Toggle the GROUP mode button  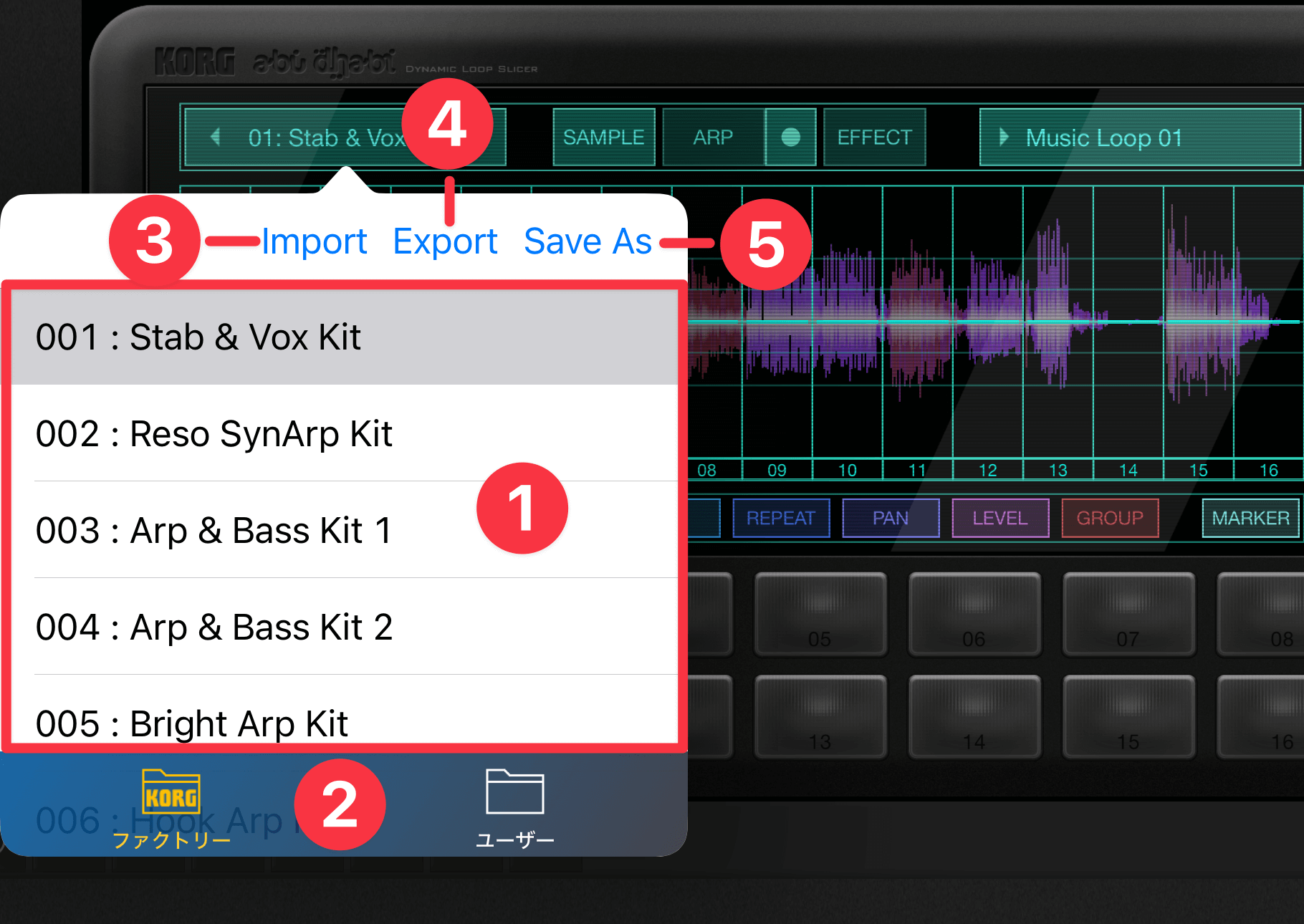[1110, 518]
